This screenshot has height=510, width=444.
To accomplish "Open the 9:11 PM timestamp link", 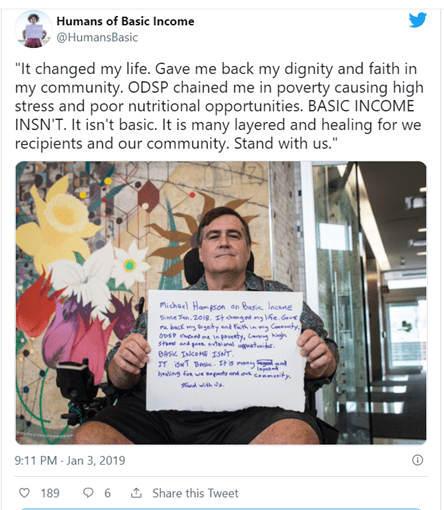I will pyautogui.click(x=36, y=460).
